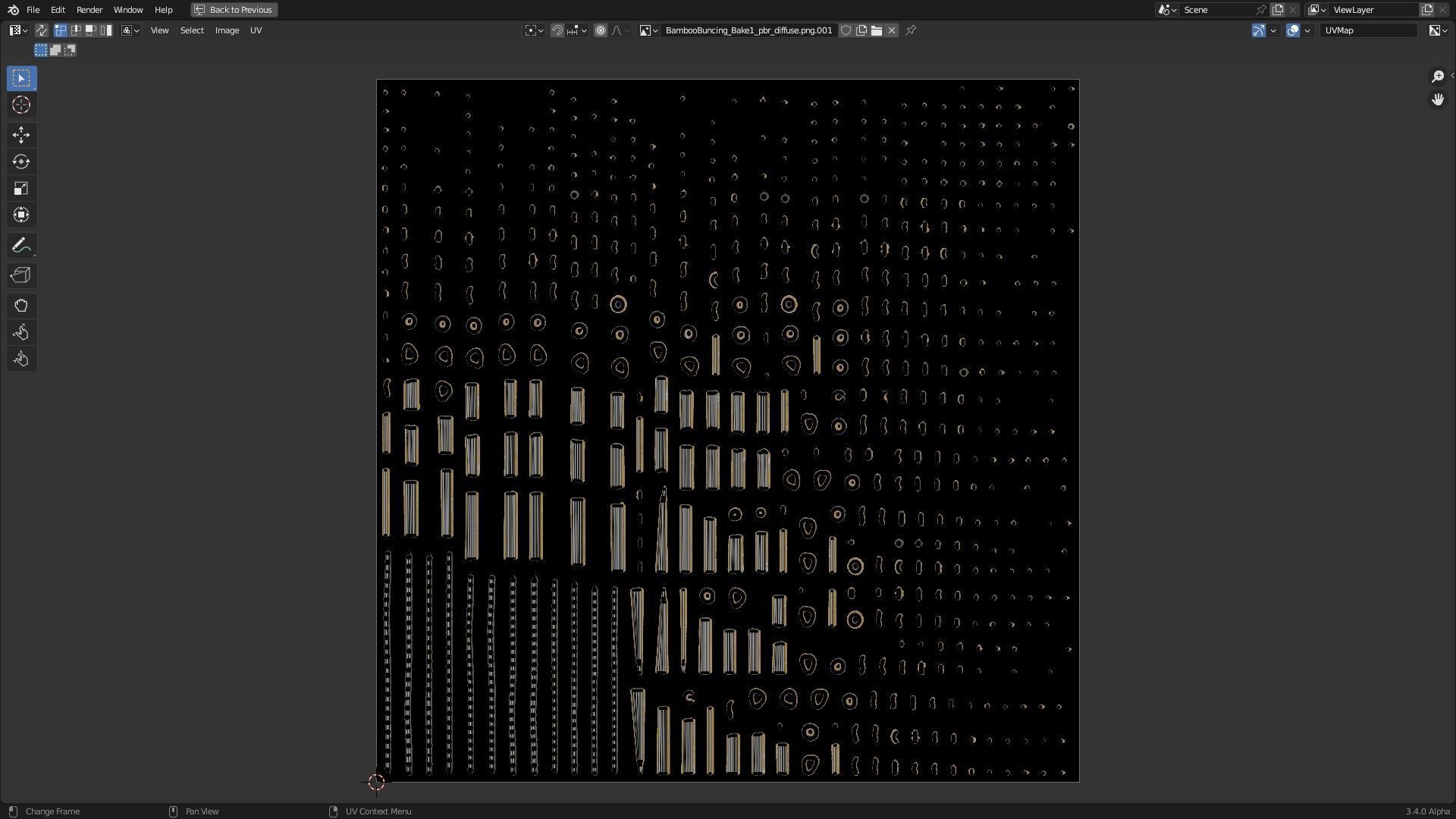Toggle UV sync selection

click(x=41, y=30)
